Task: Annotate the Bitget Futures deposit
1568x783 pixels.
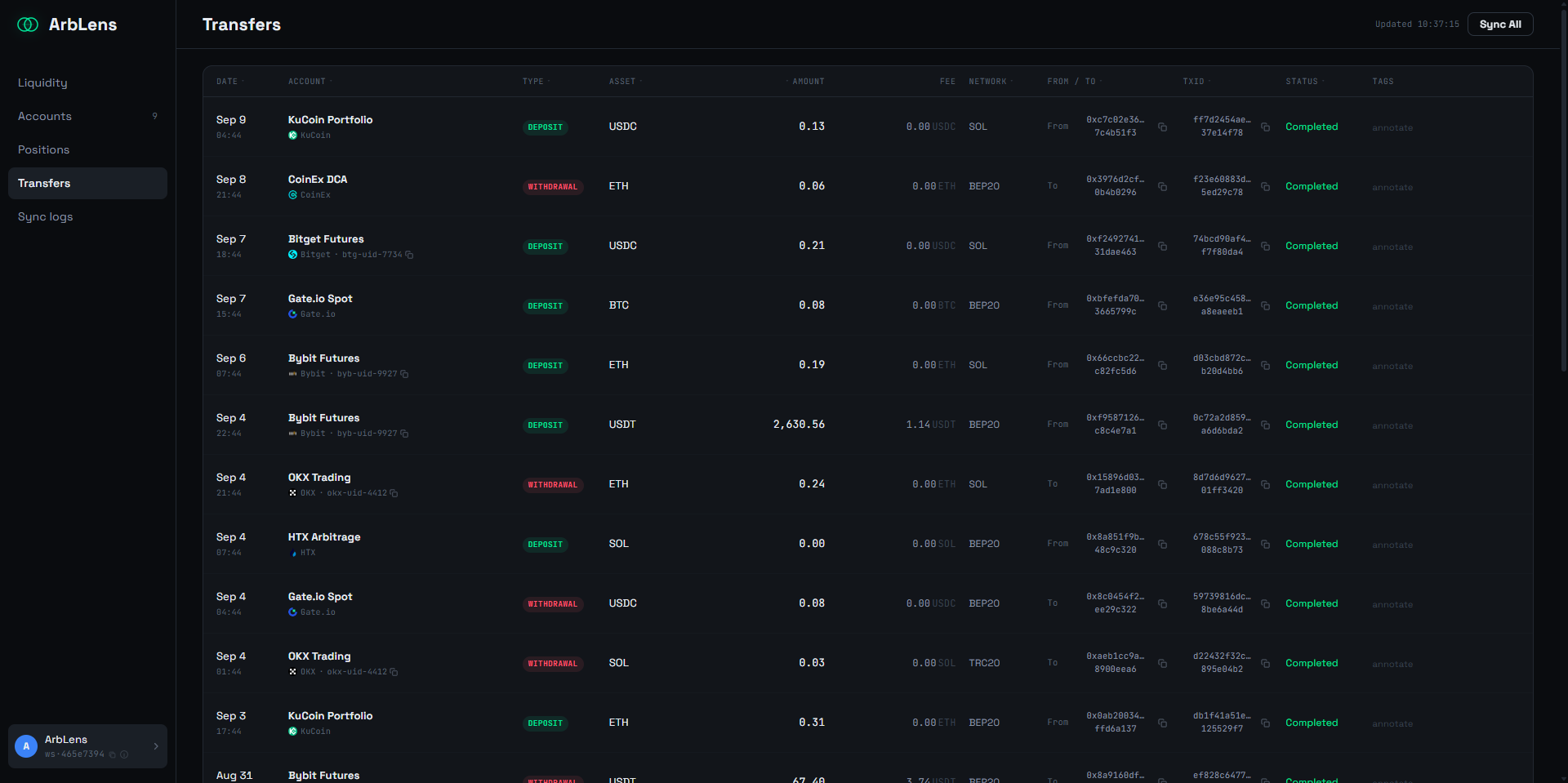Action: (1392, 247)
